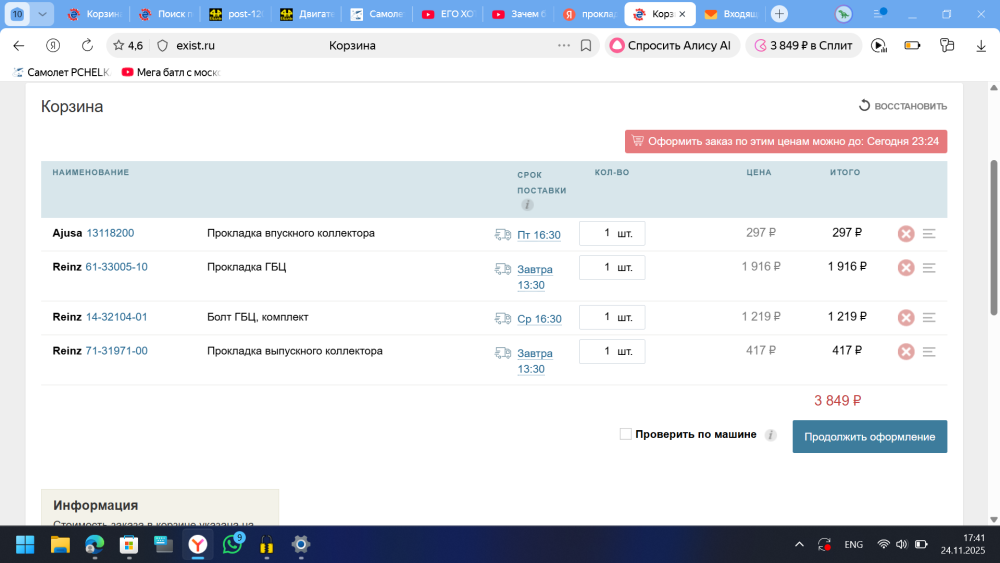This screenshot has width=1000, height=563.
Task: Click Пт 16:30 delivery date link
Action: point(538,235)
